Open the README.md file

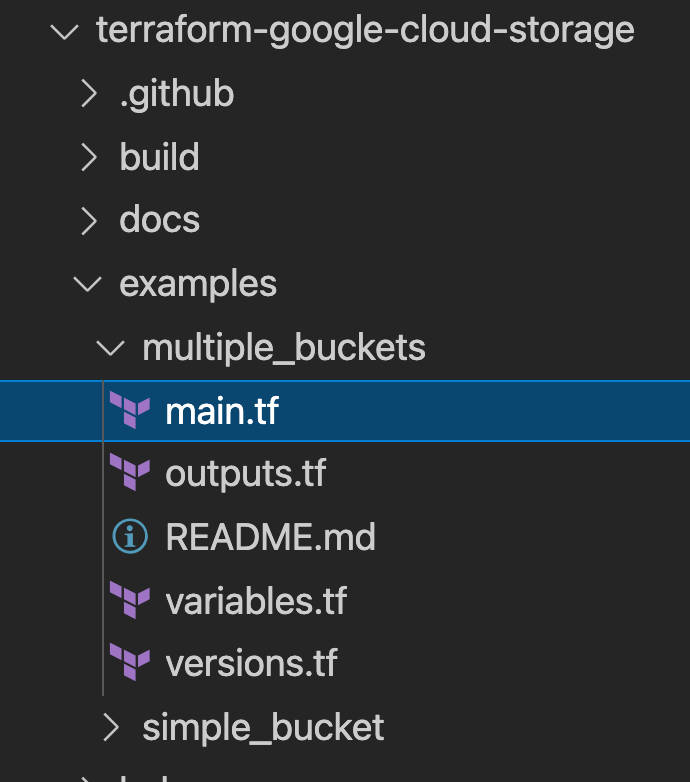point(270,537)
